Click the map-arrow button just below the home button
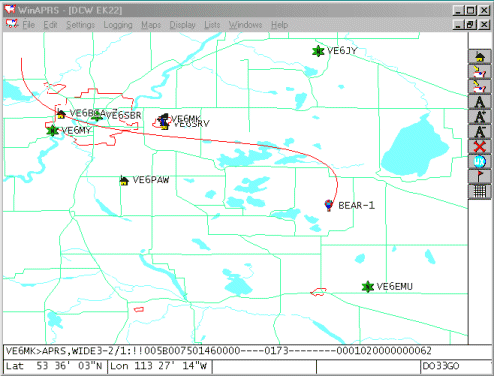This screenshot has height=376, width=494. 480,71
